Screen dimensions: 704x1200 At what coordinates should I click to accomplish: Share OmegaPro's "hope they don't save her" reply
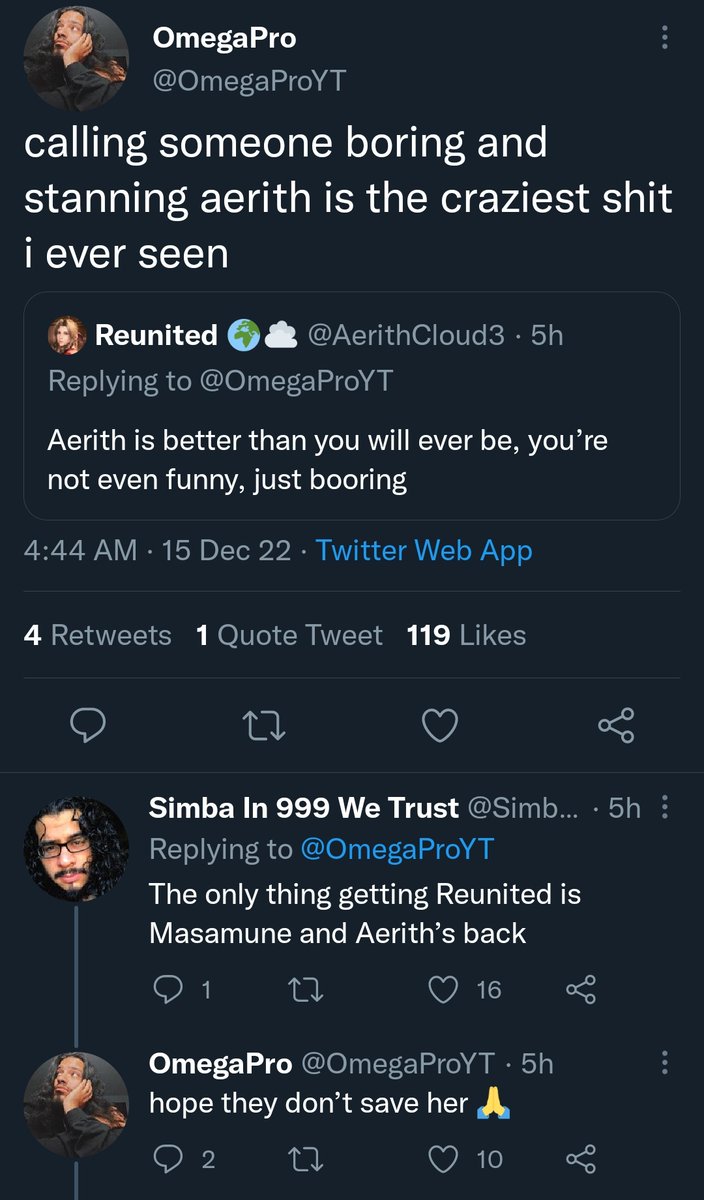click(580, 1159)
